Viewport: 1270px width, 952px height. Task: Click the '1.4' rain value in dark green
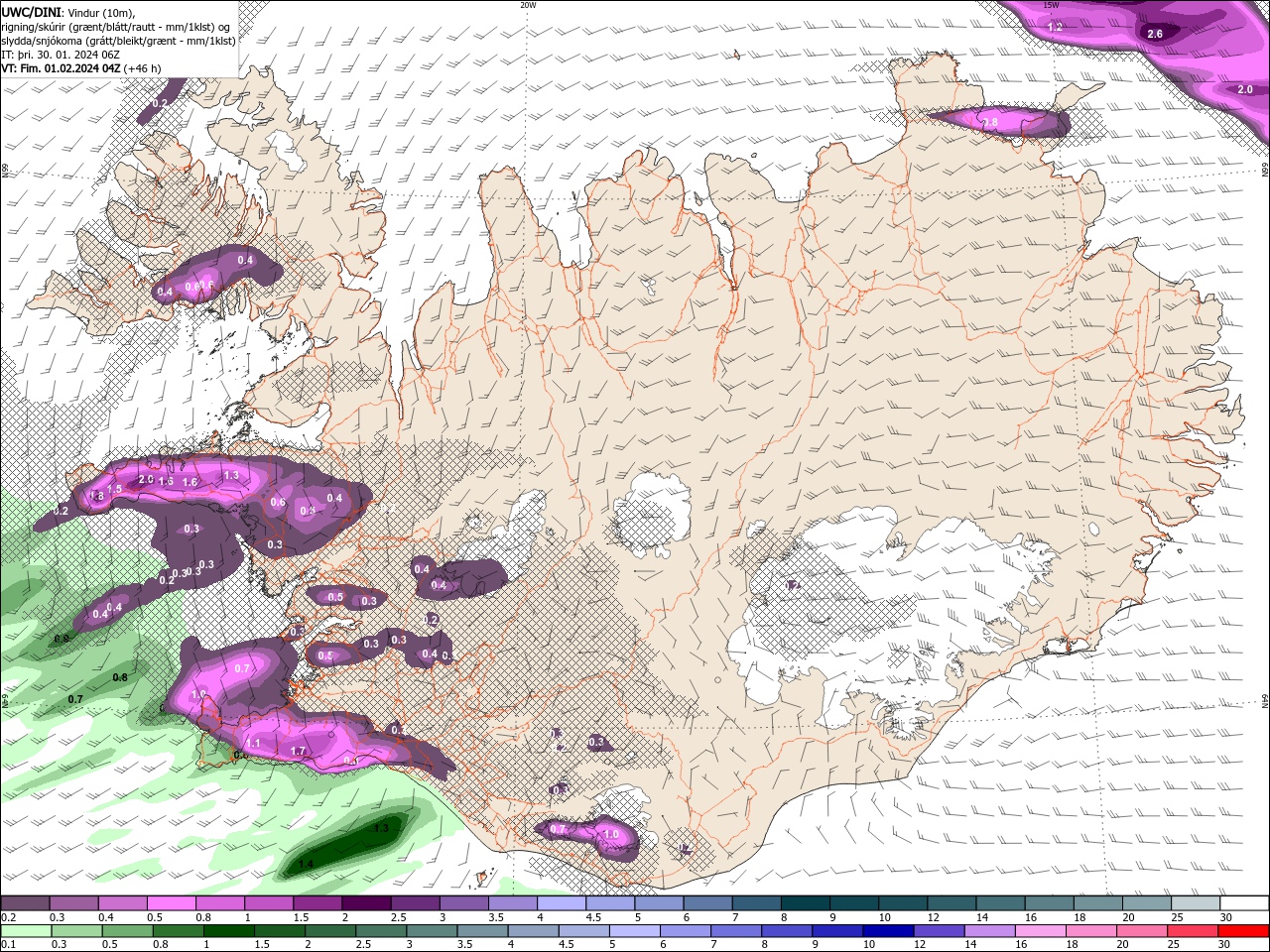(x=306, y=865)
